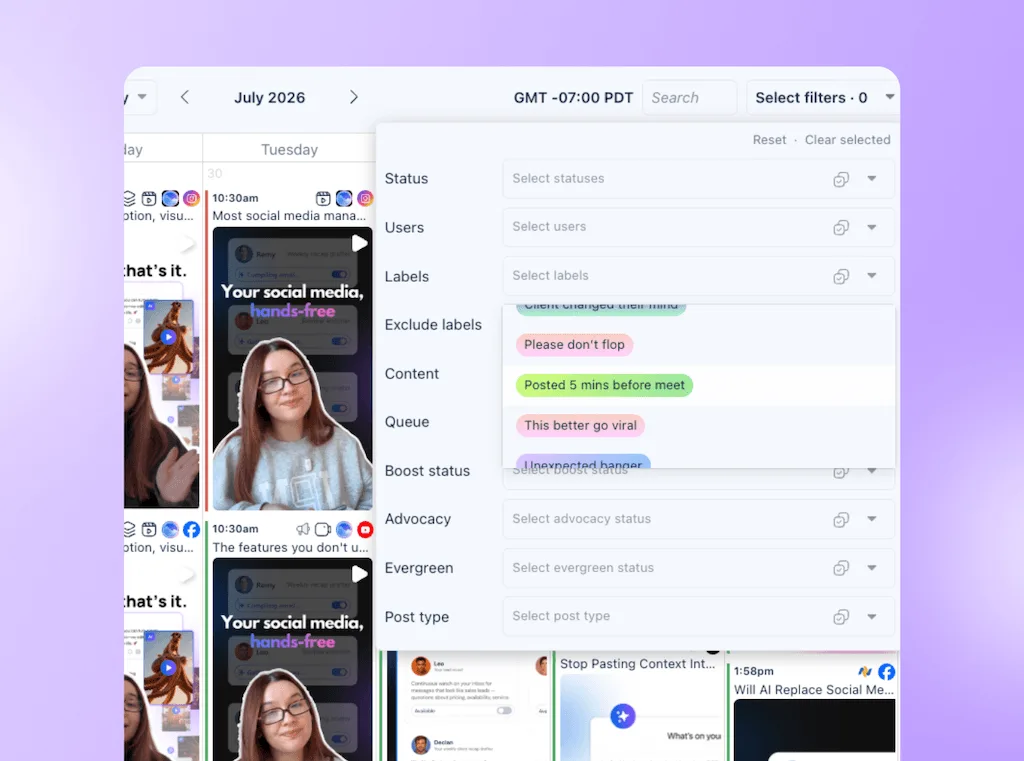This screenshot has width=1024, height=761.
Task: Click the July 2026 month title
Action: [270, 97]
